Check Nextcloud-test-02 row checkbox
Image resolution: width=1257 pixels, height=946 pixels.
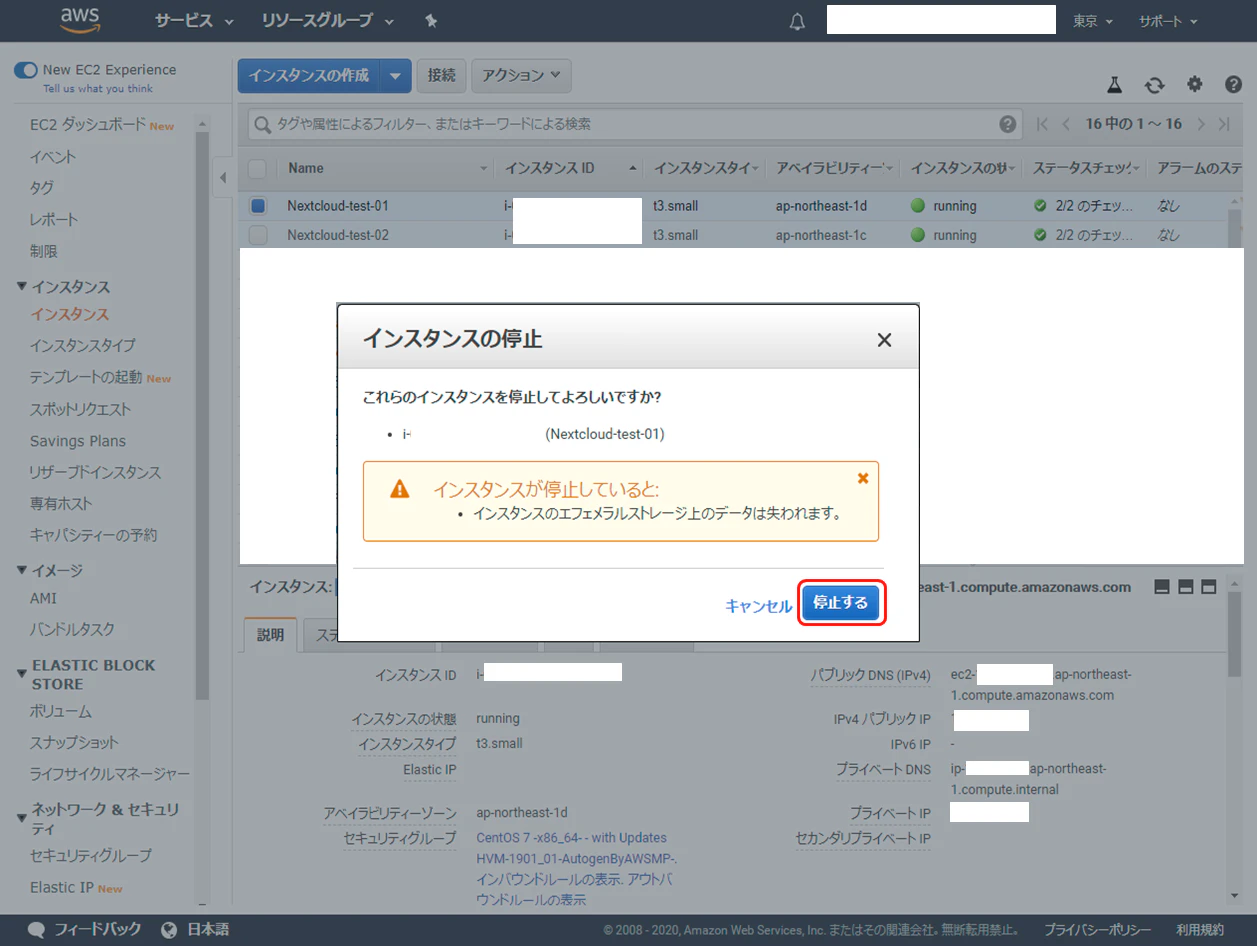(258, 235)
